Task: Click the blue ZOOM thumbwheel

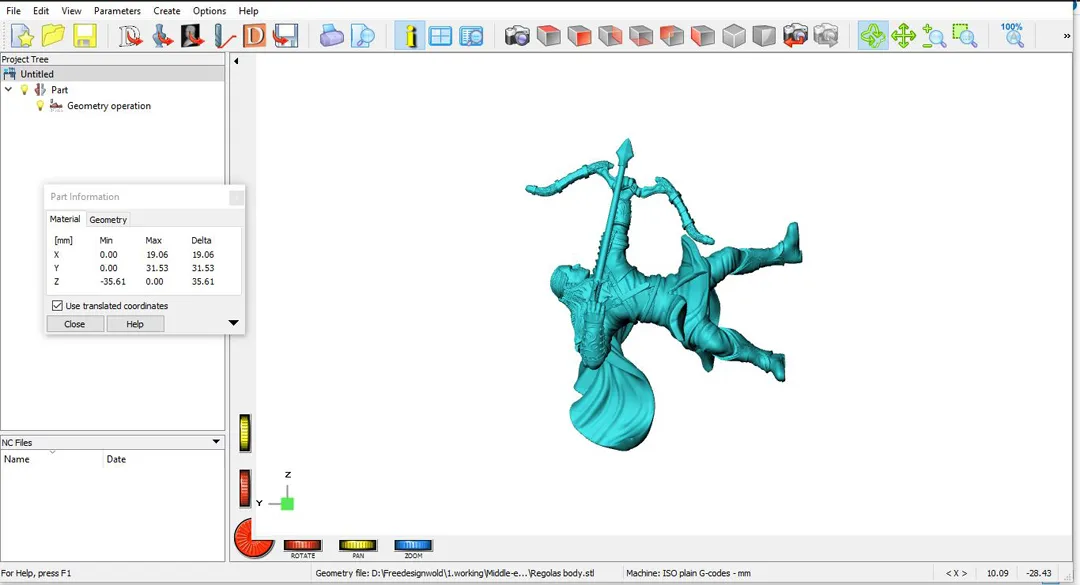Action: tap(413, 545)
